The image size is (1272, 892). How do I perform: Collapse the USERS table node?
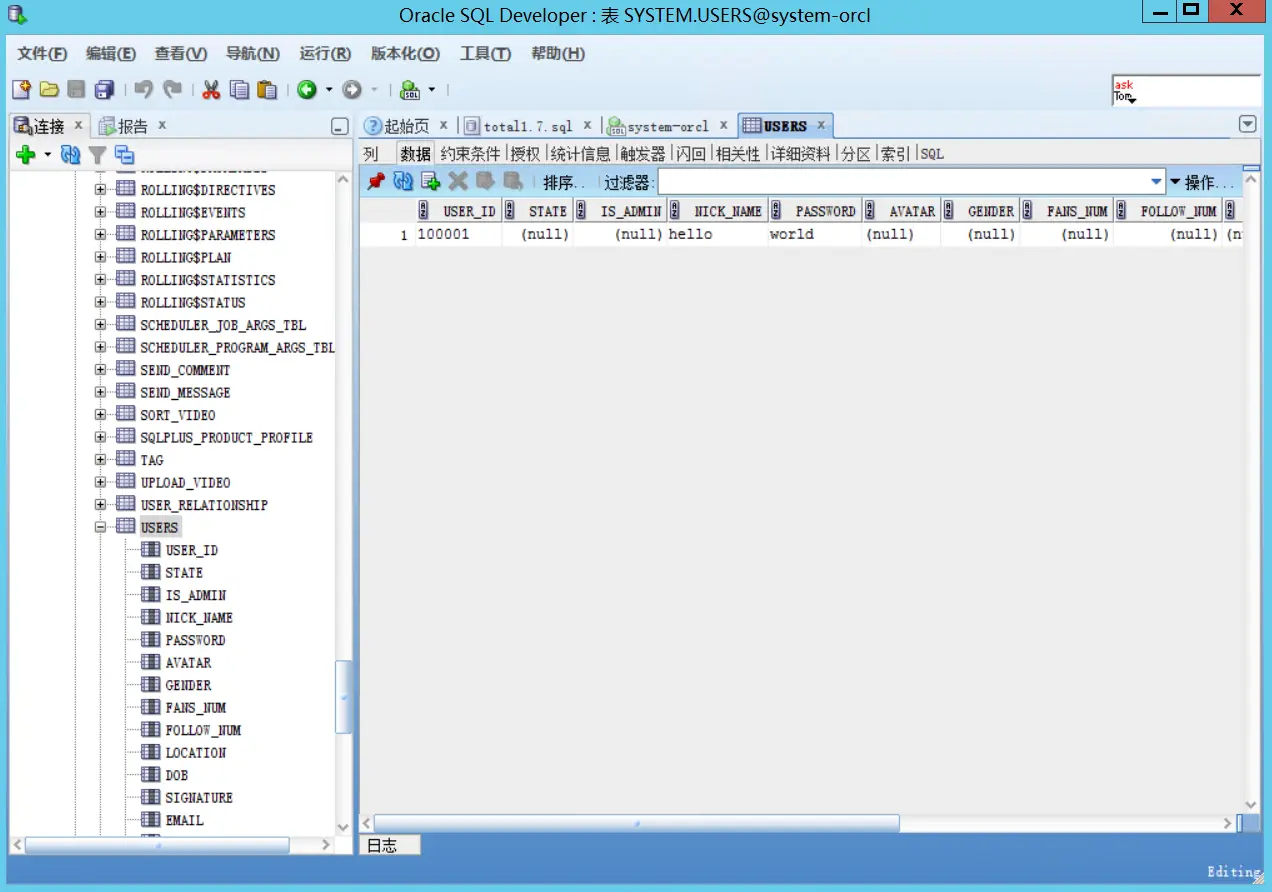[100, 527]
